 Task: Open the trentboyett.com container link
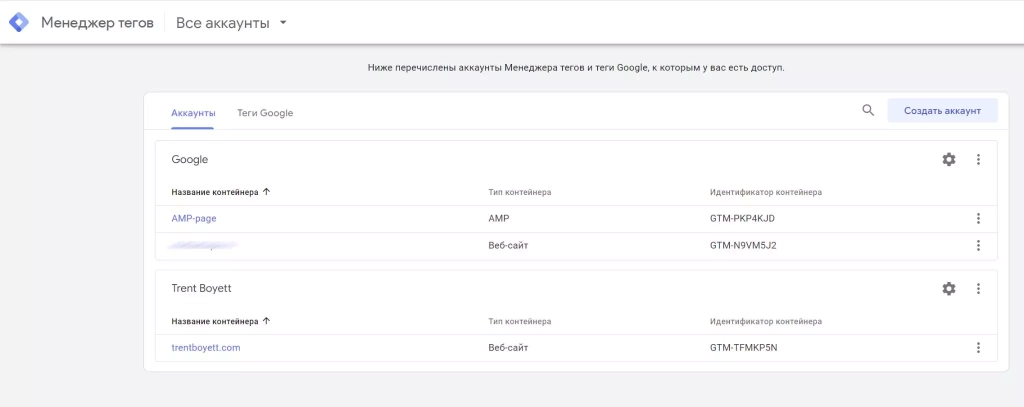click(x=206, y=348)
